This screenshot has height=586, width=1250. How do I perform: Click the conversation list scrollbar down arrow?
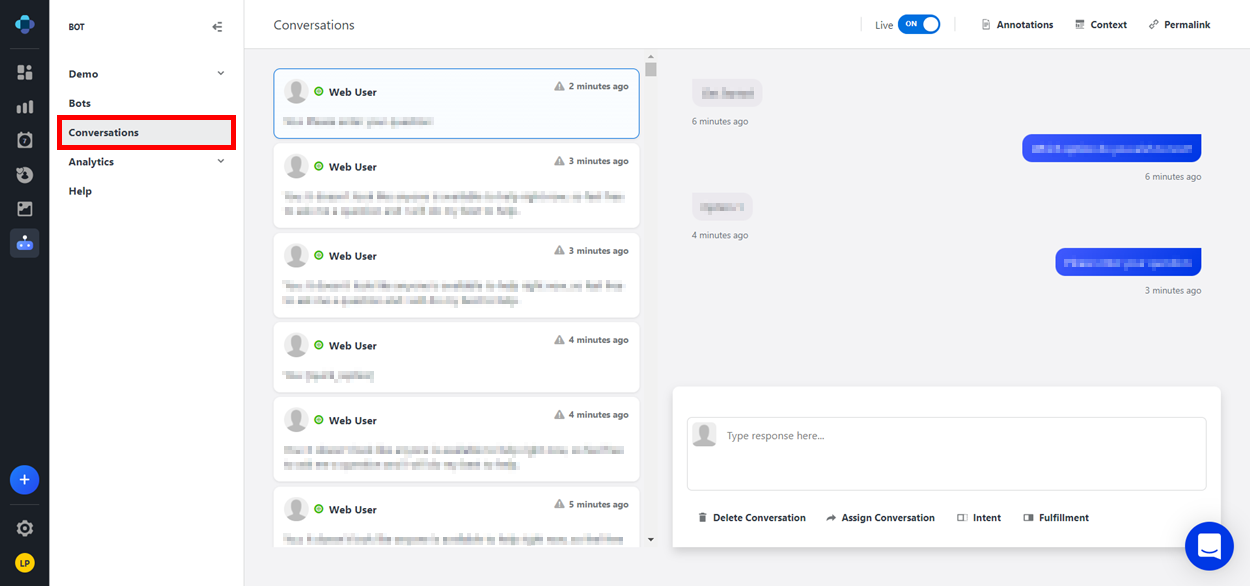(x=651, y=540)
